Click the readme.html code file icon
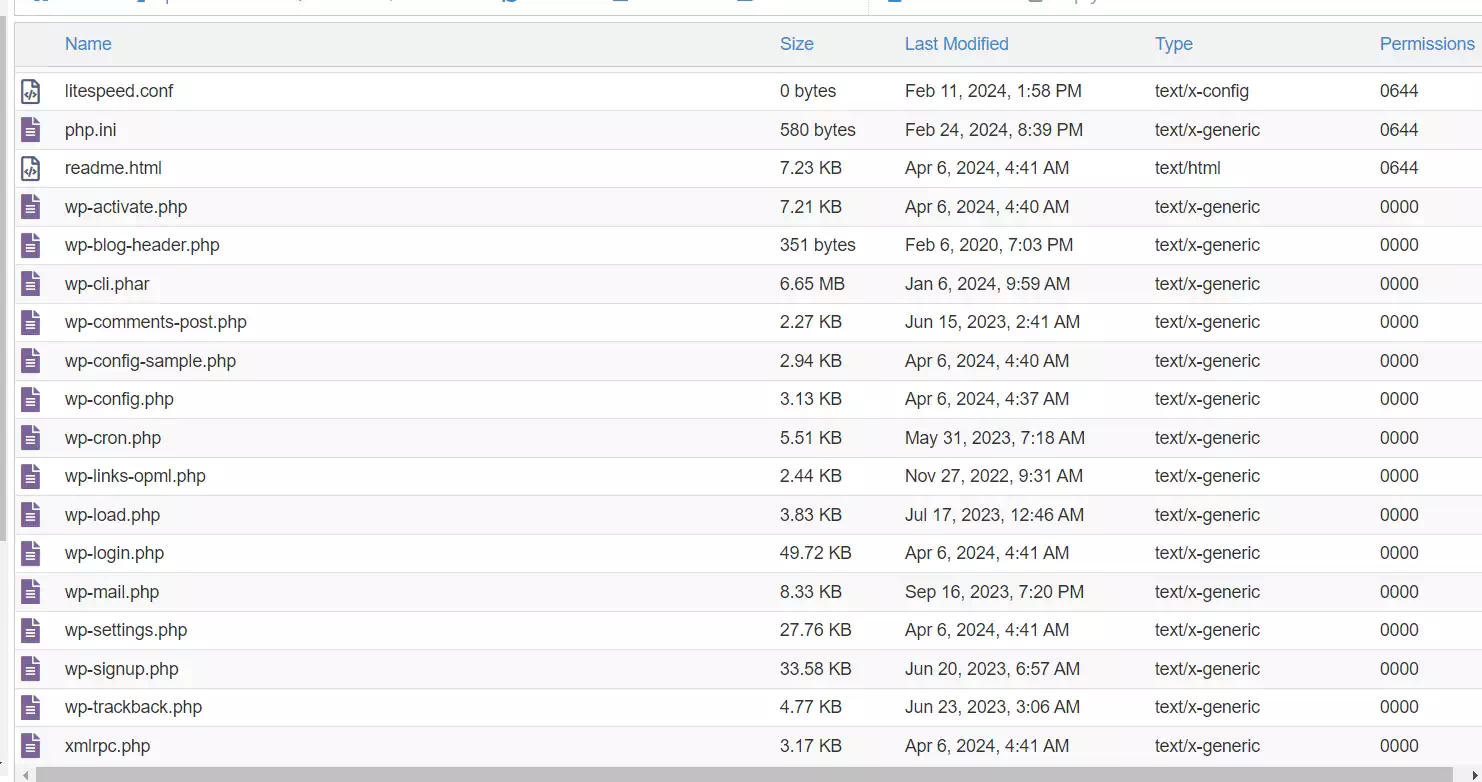1482x782 pixels. (31, 168)
